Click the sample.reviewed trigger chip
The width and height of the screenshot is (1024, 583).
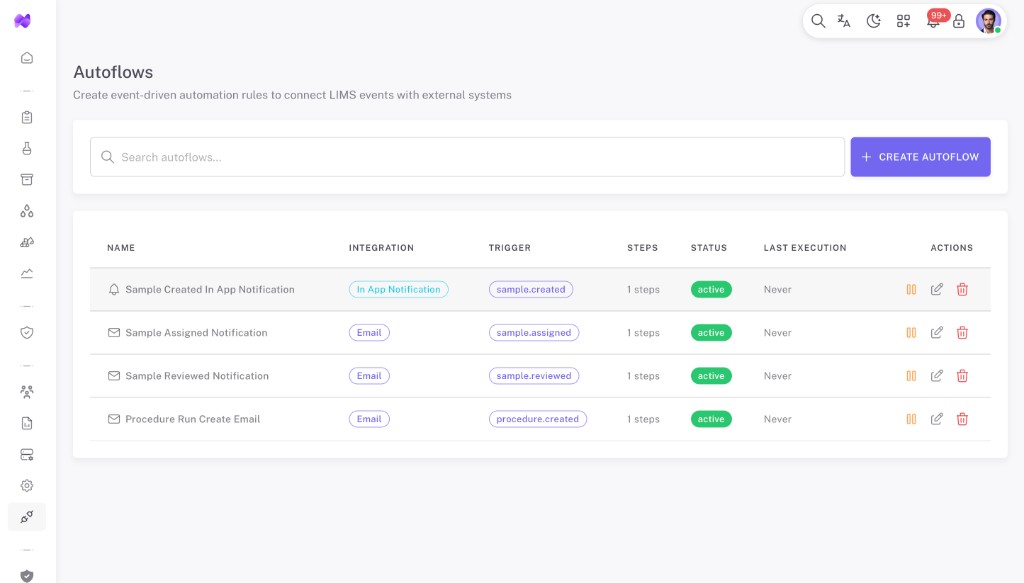coord(534,375)
